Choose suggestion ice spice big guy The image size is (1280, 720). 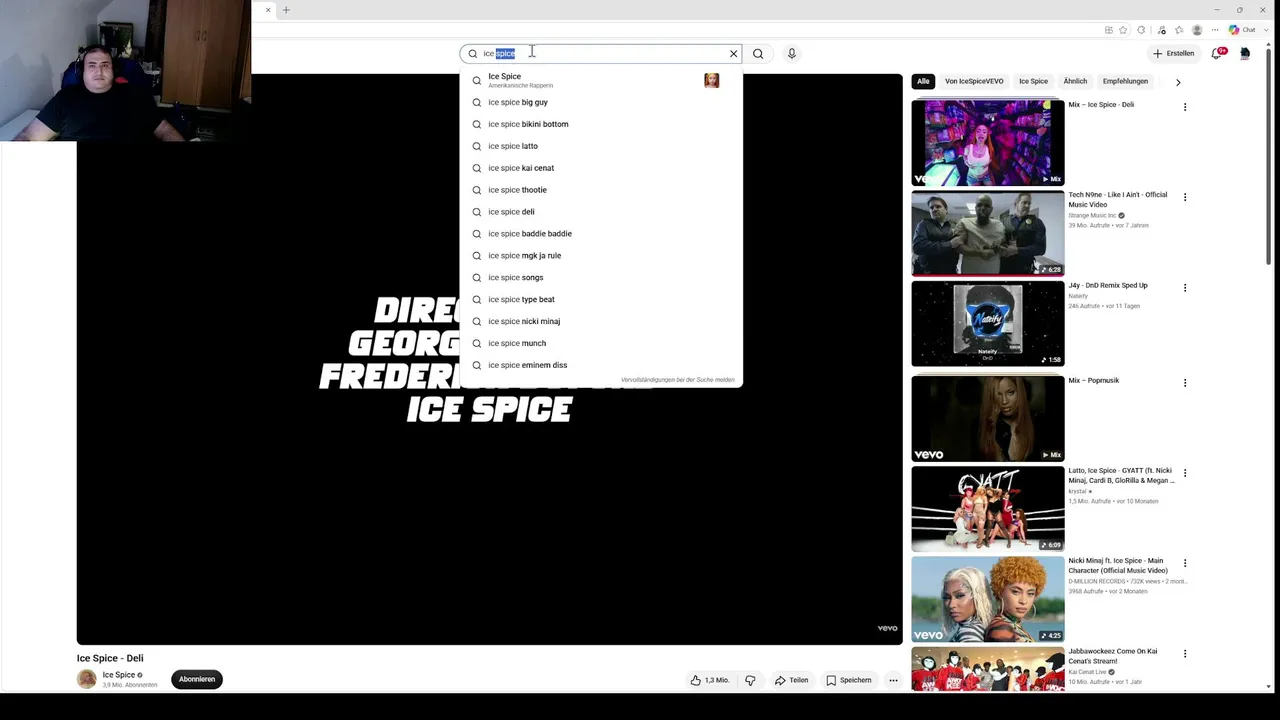[x=601, y=102]
